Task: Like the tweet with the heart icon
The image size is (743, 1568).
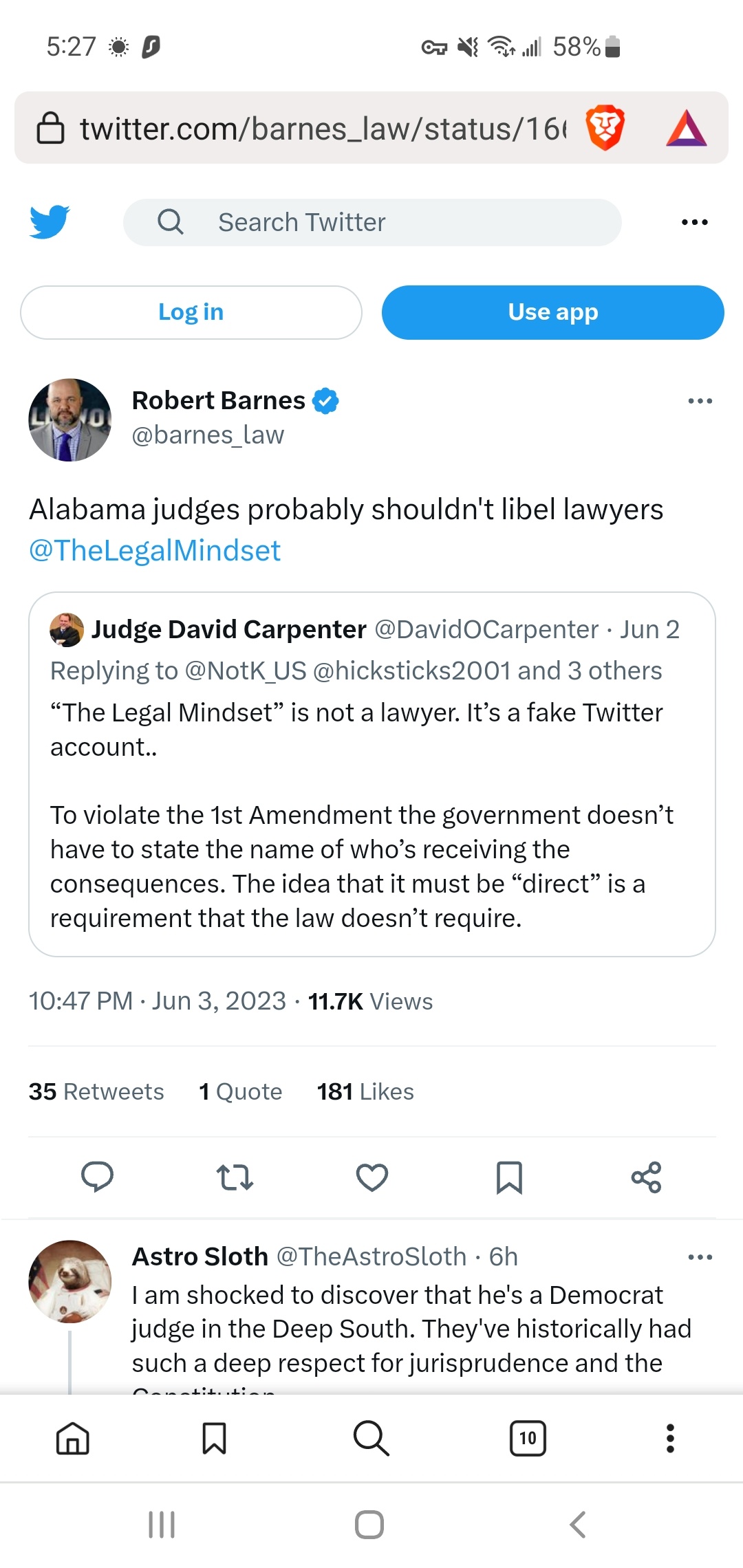Action: pos(372,1177)
